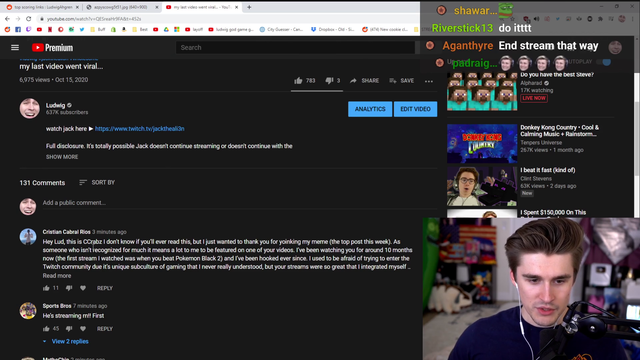Image resolution: width=640 pixels, height=360 pixels.
Task: Click the SHARE arrow button
Action: [x=364, y=81]
